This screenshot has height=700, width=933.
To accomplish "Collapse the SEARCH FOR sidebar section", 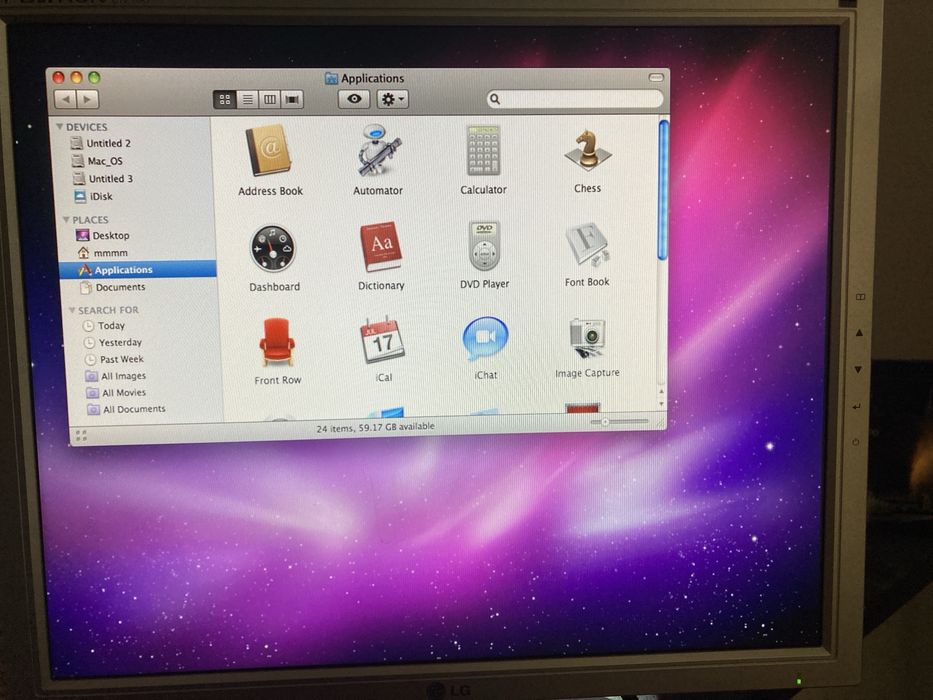I will pyautogui.click(x=72, y=310).
